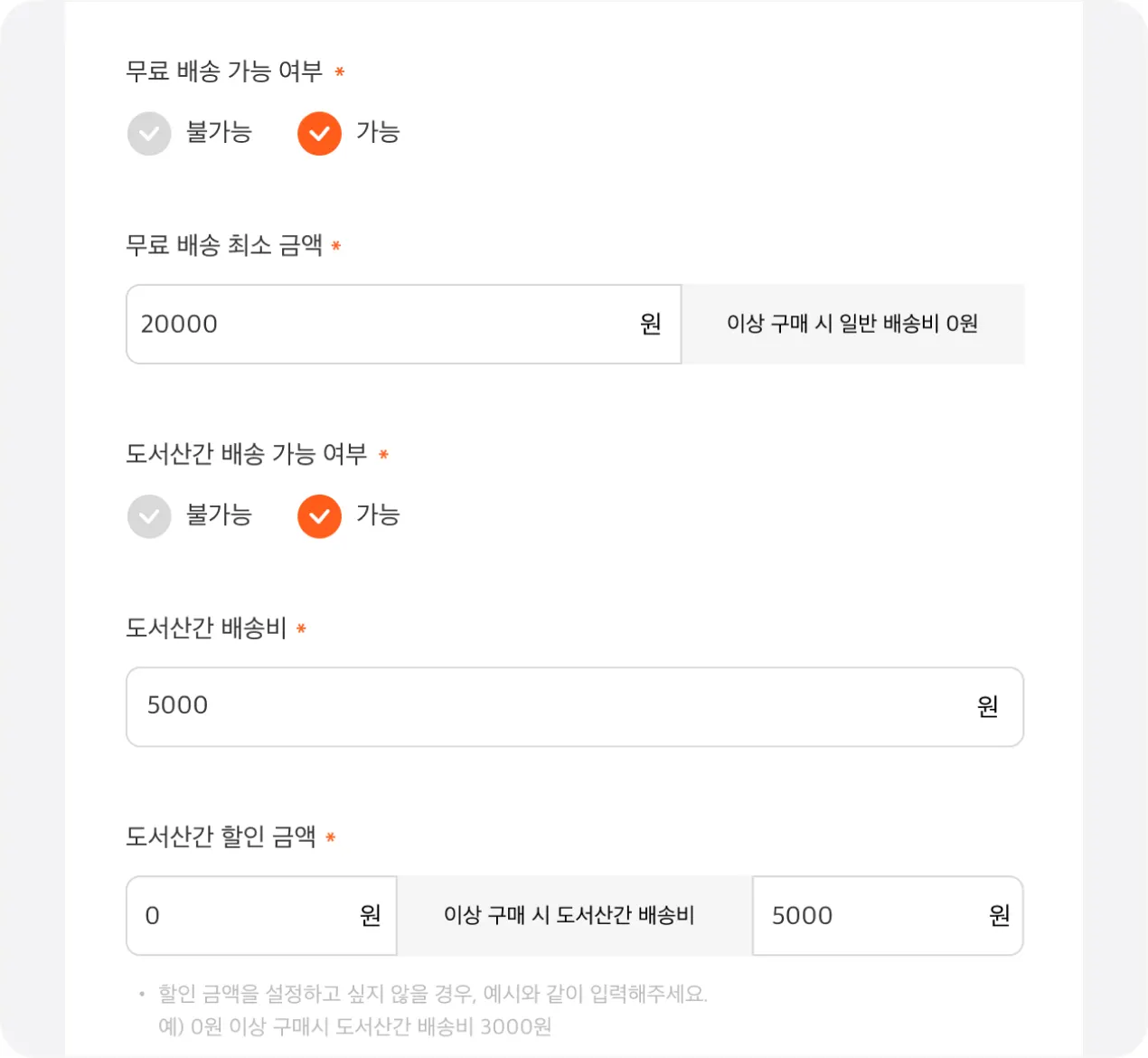Click the 20000 minimum amount input field
This screenshot has height=1058, width=1148.
click(x=380, y=324)
